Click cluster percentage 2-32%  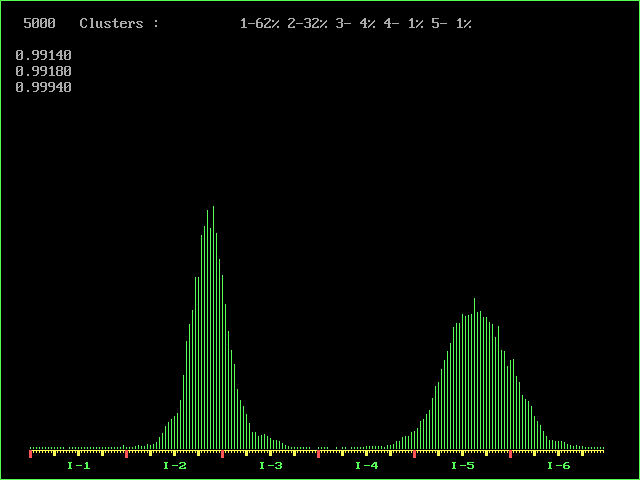tap(307, 24)
